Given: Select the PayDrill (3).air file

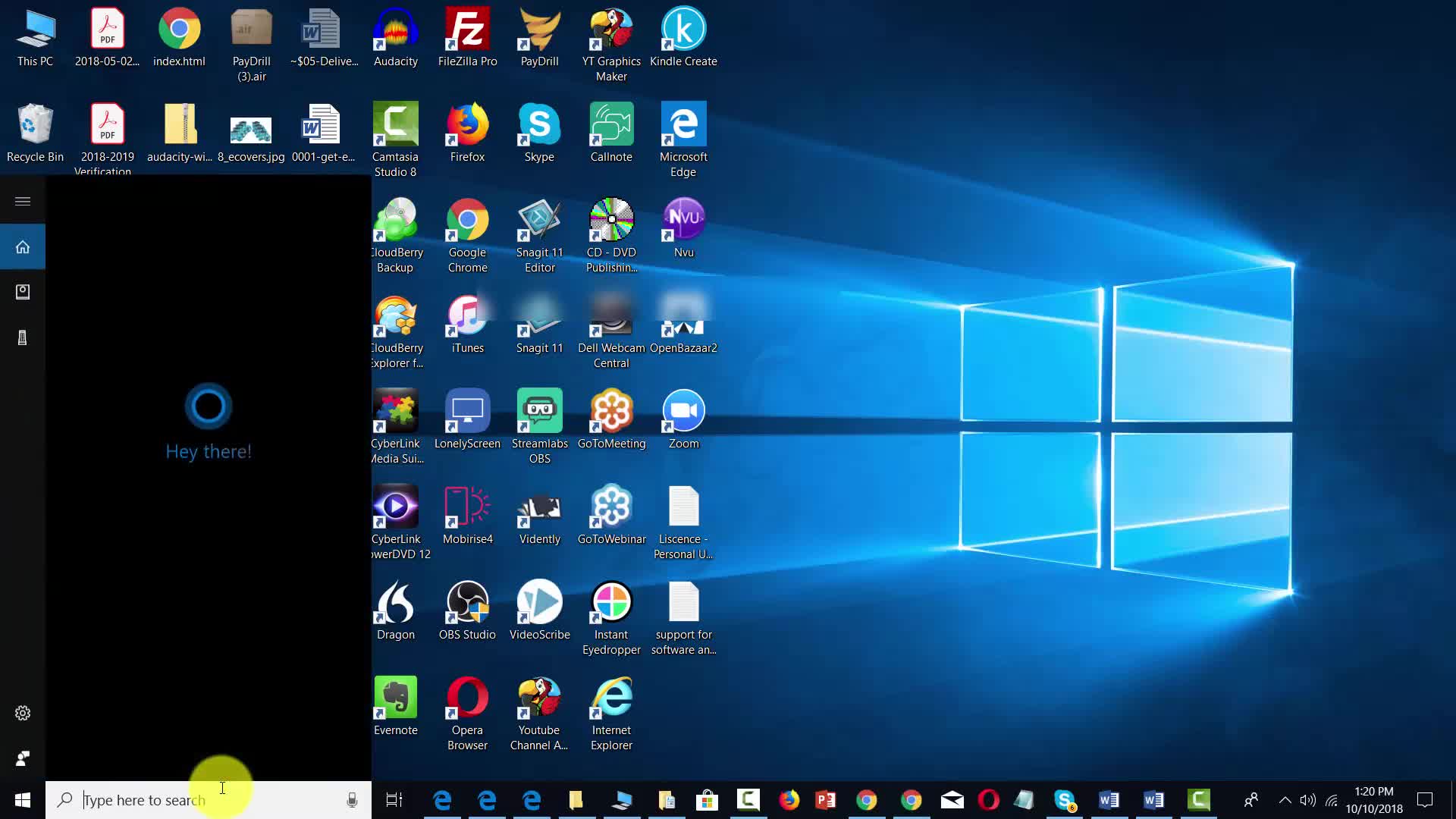Looking at the screenshot, I should (251, 44).
